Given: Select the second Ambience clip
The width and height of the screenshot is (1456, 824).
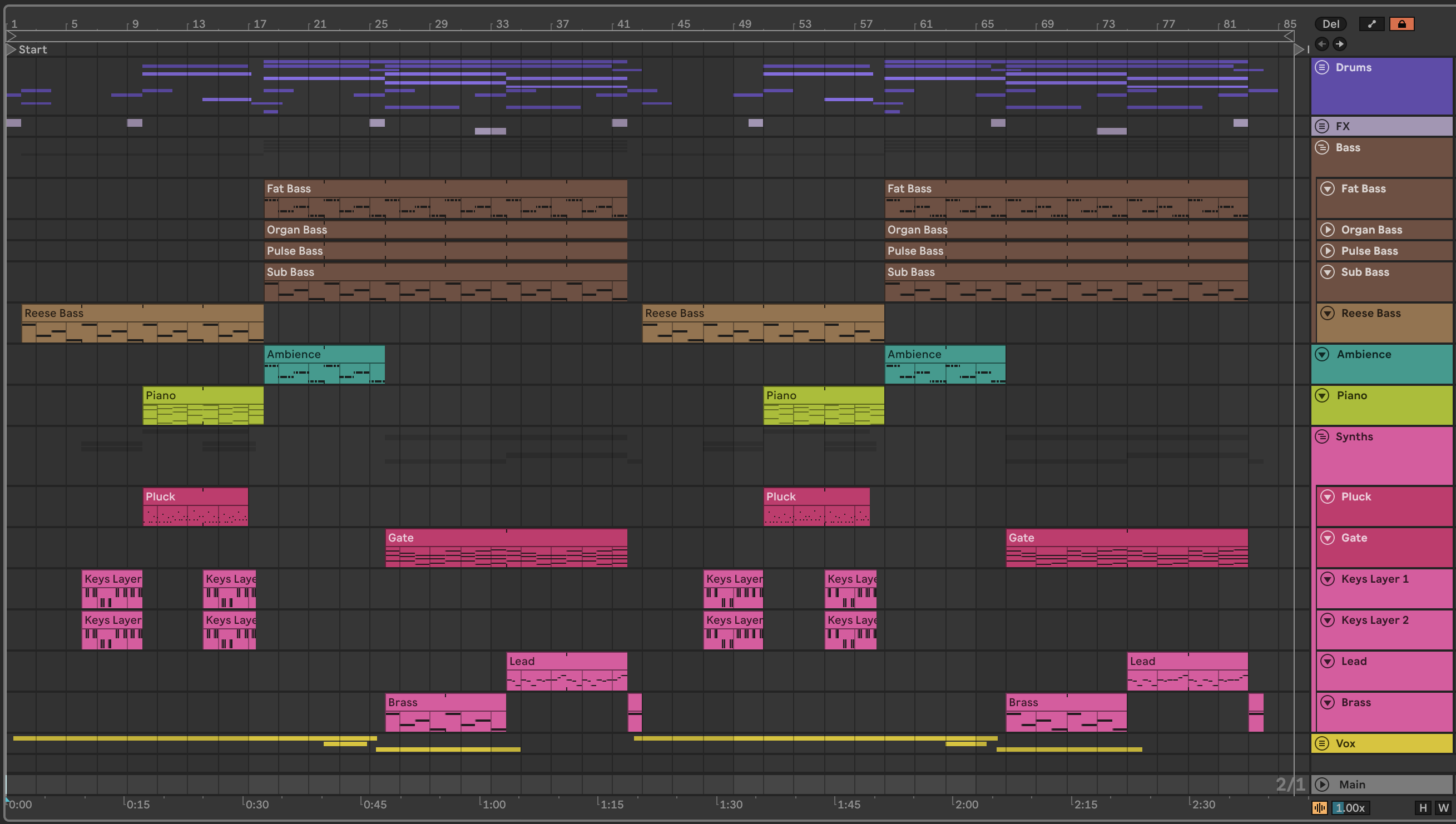Looking at the screenshot, I should [945, 365].
